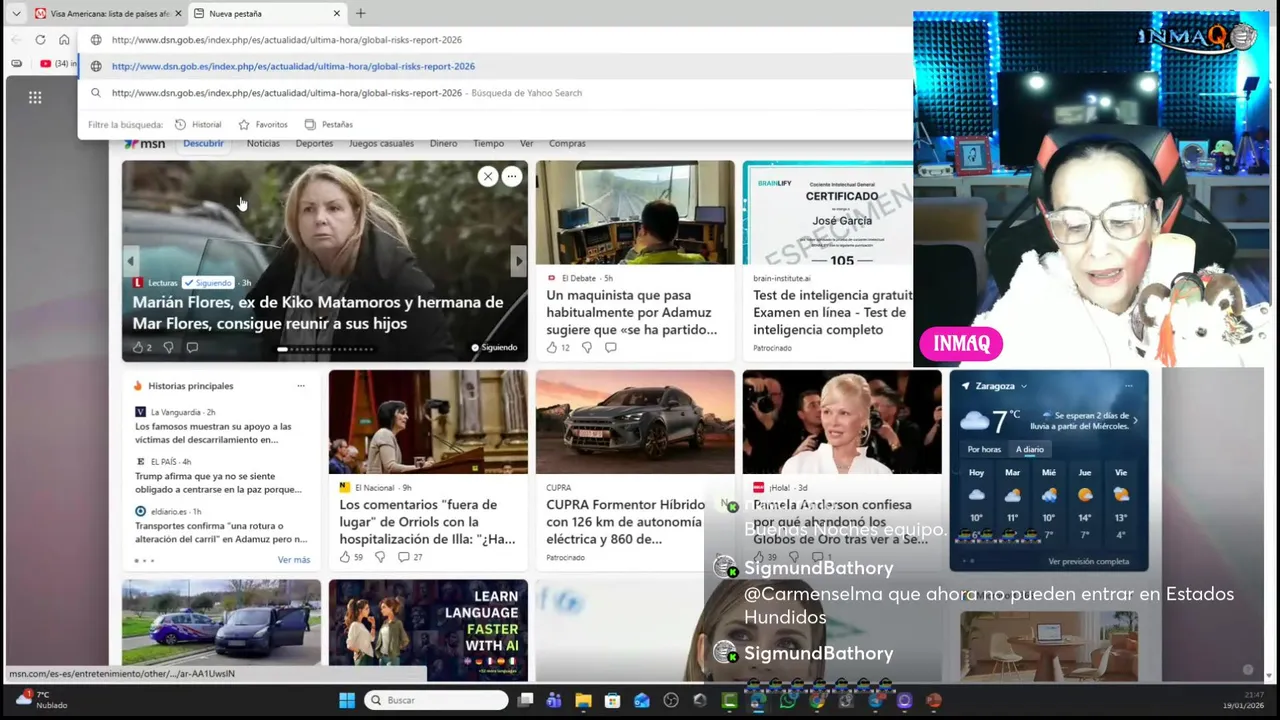Close the Visa Americana tab
Image resolution: width=1280 pixels, height=720 pixels.
tap(179, 13)
